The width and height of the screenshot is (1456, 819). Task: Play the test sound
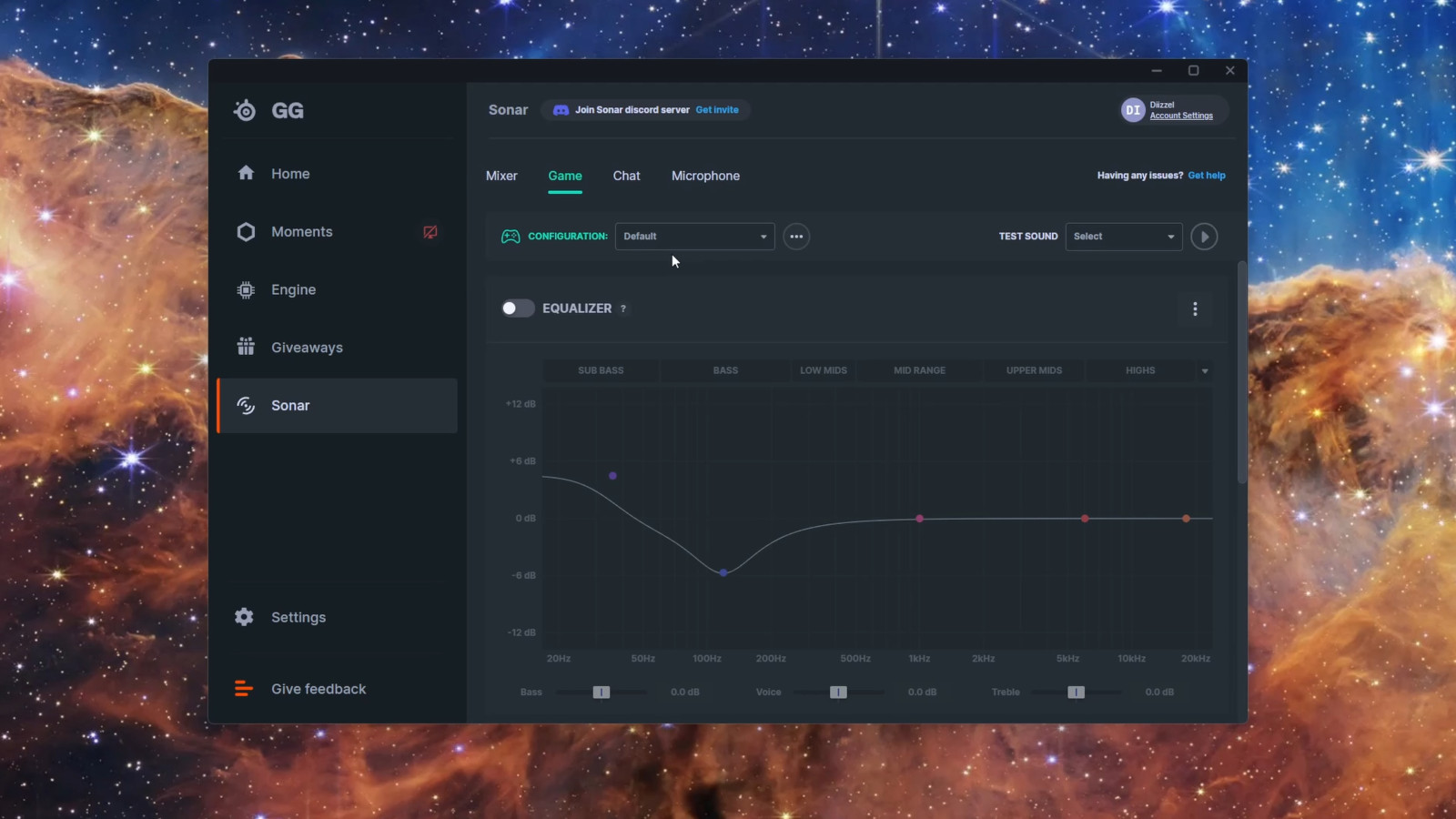coord(1204,237)
